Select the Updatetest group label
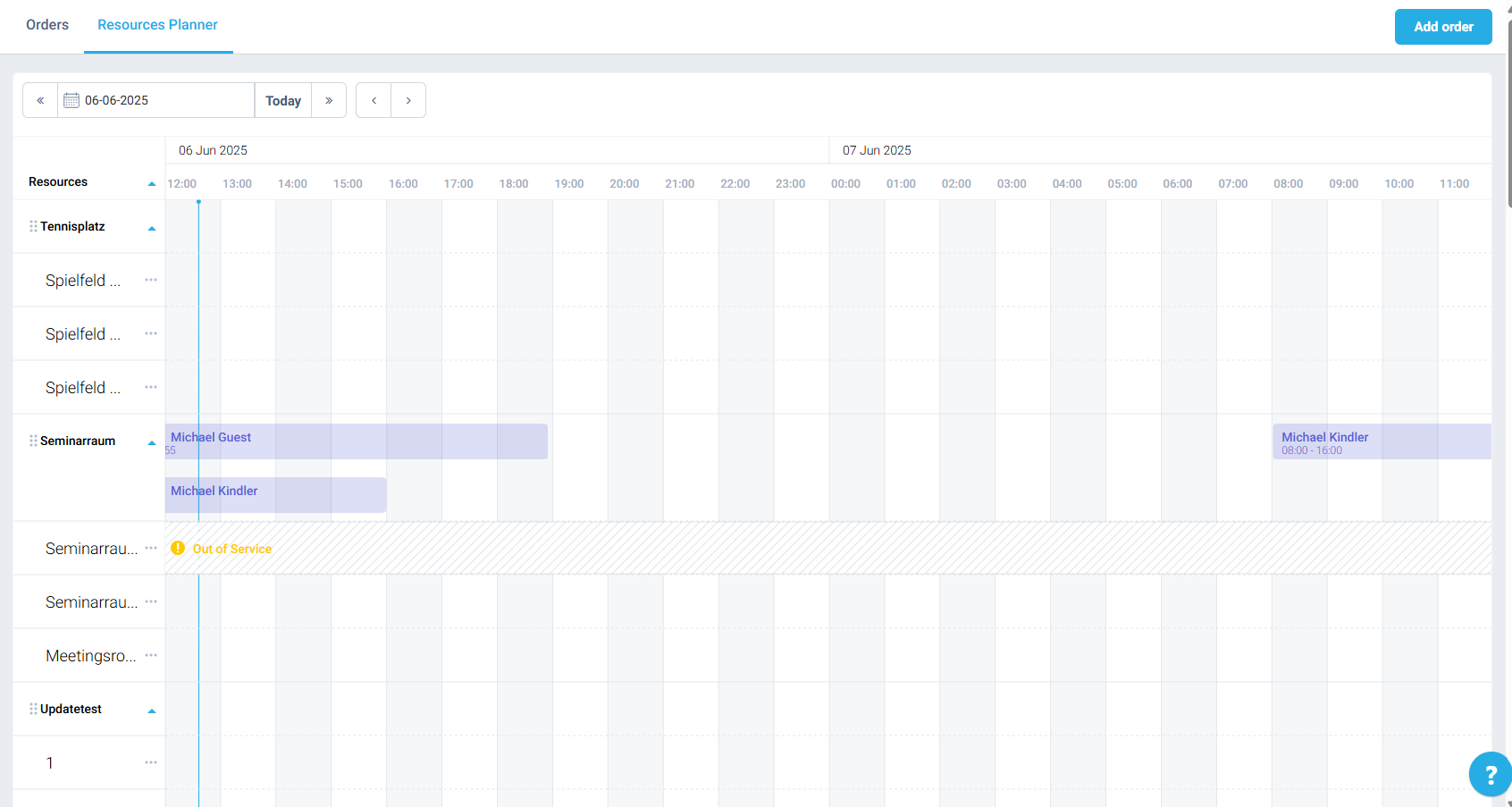This screenshot has height=807, width=1512. [71, 709]
